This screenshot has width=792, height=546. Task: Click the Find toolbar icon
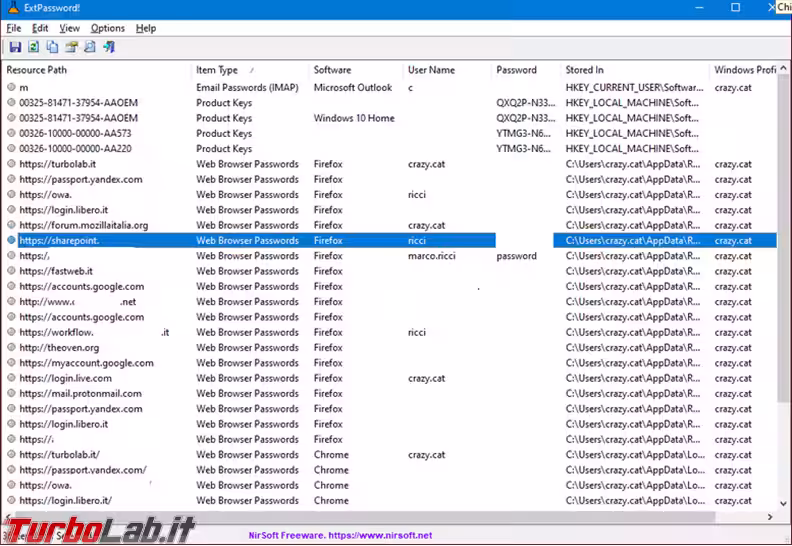[90, 47]
